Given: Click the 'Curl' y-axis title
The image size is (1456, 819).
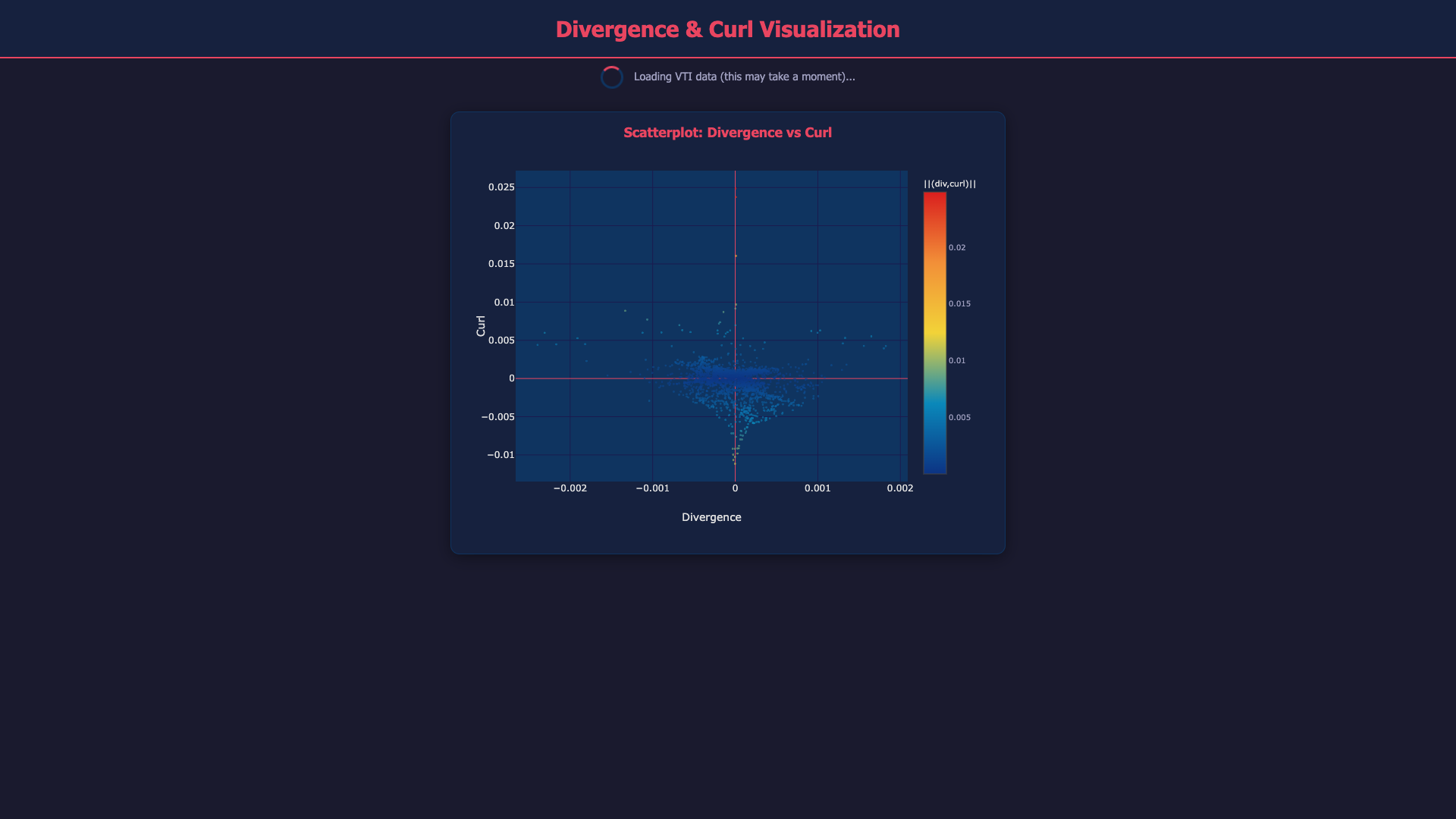Looking at the screenshot, I should click(481, 326).
